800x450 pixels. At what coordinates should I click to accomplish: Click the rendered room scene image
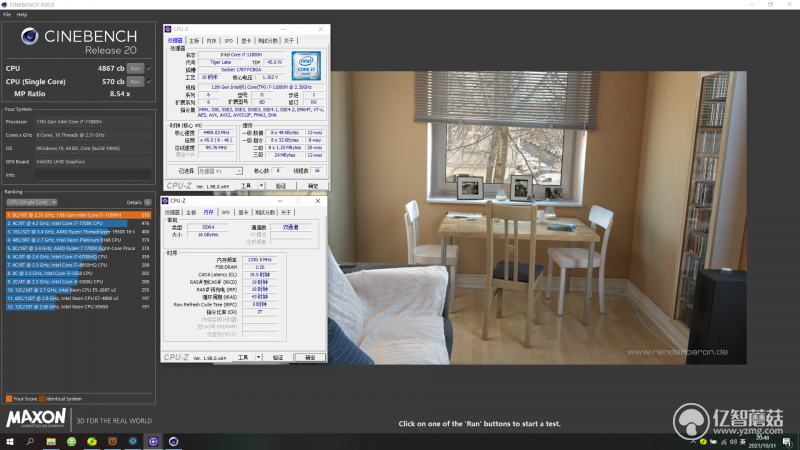tap(537, 217)
